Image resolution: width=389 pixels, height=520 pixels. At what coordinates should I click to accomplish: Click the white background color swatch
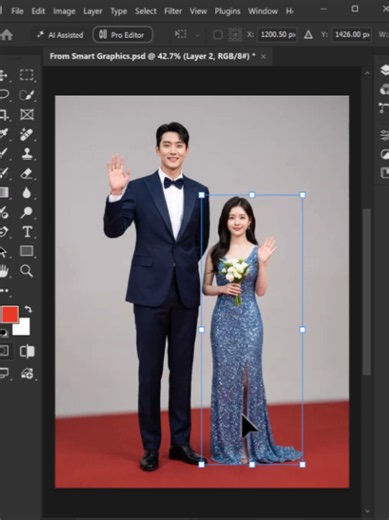click(x=22, y=327)
